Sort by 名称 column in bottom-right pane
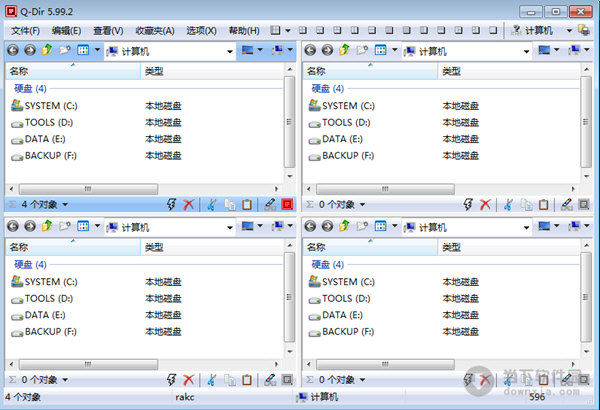 [370, 247]
